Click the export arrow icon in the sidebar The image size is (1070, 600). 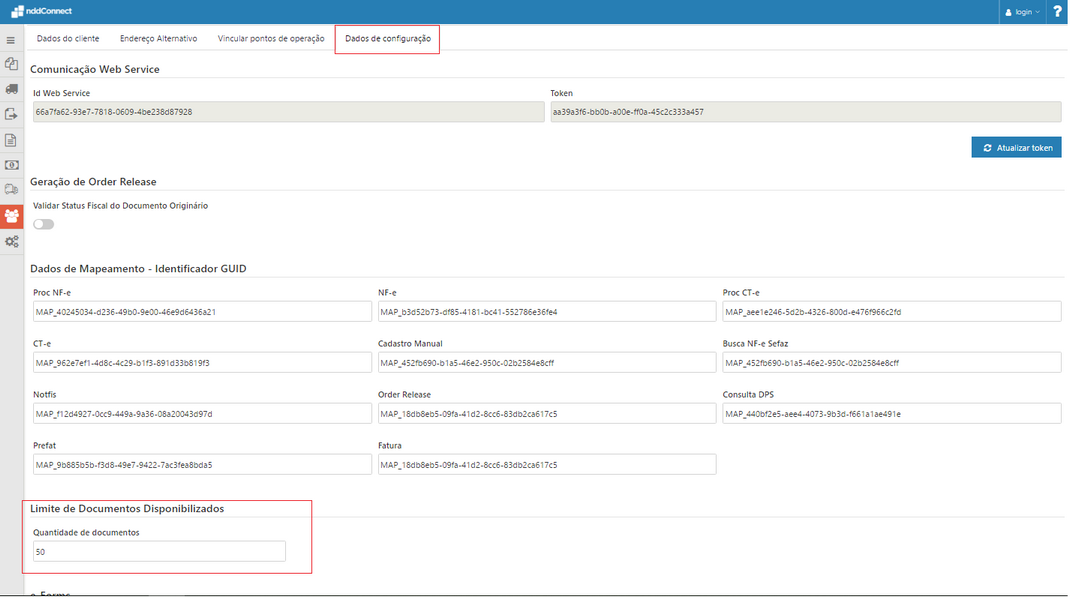11,114
